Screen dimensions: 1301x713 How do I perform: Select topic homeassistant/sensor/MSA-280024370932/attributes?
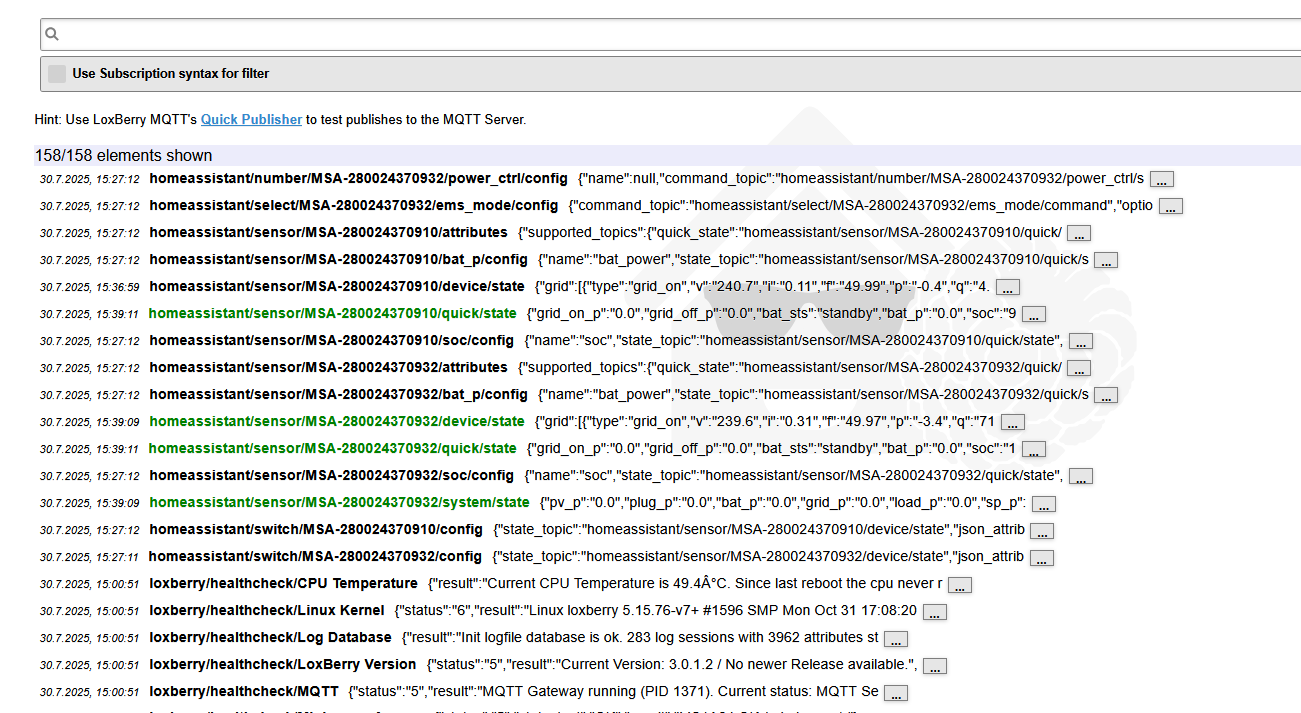328,367
